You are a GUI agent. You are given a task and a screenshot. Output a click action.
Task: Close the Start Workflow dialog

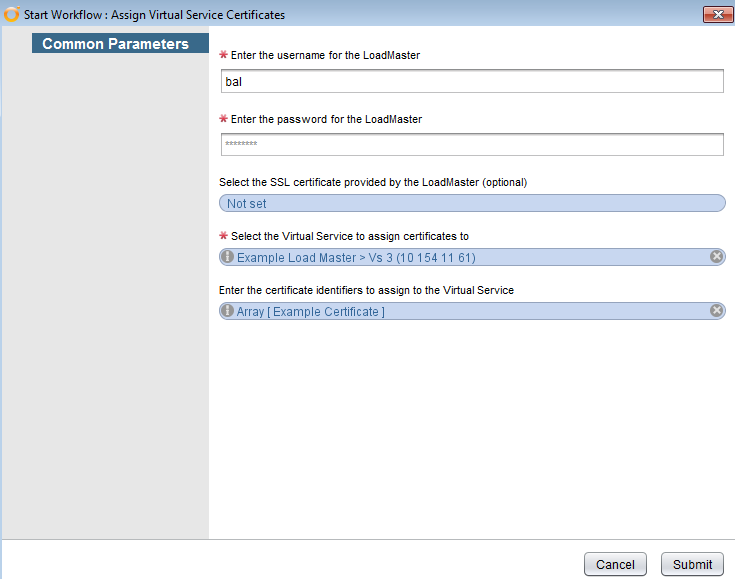(x=718, y=15)
